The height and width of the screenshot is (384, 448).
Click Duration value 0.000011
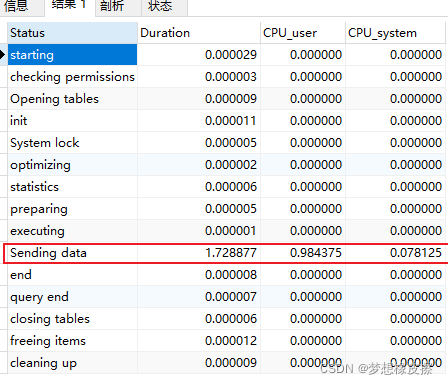coord(231,121)
